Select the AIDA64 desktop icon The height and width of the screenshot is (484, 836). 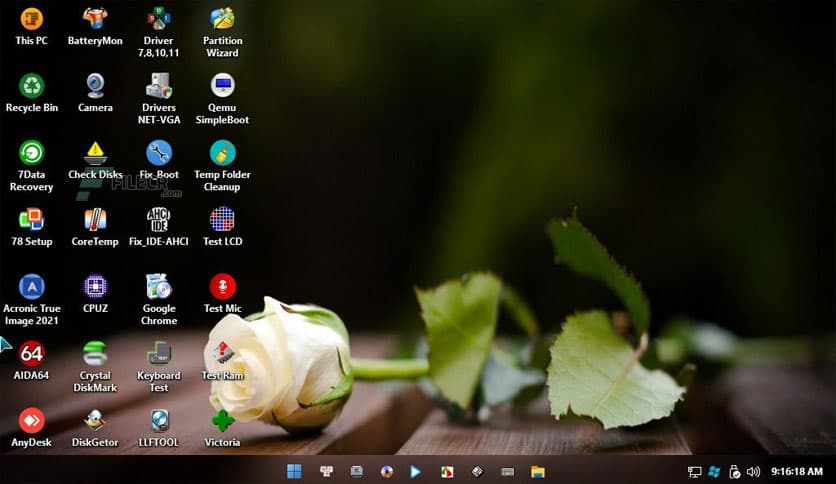[32, 353]
